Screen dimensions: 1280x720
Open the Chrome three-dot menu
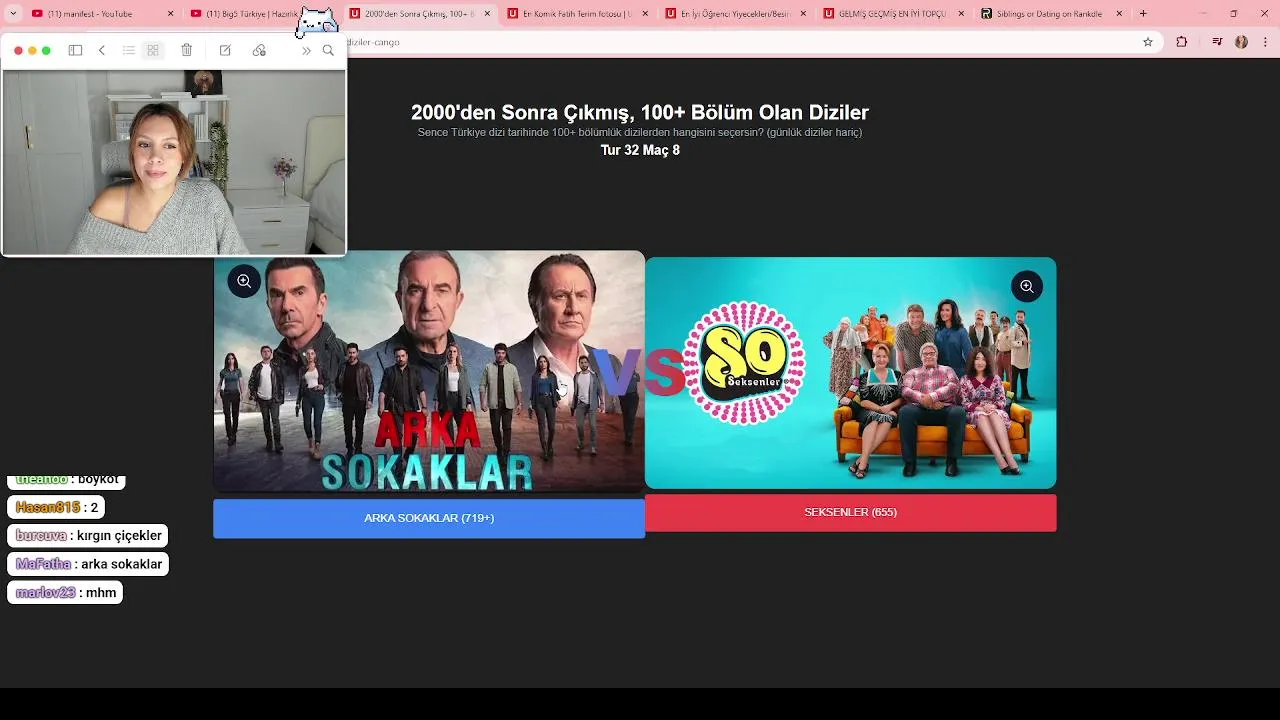coord(1266,42)
